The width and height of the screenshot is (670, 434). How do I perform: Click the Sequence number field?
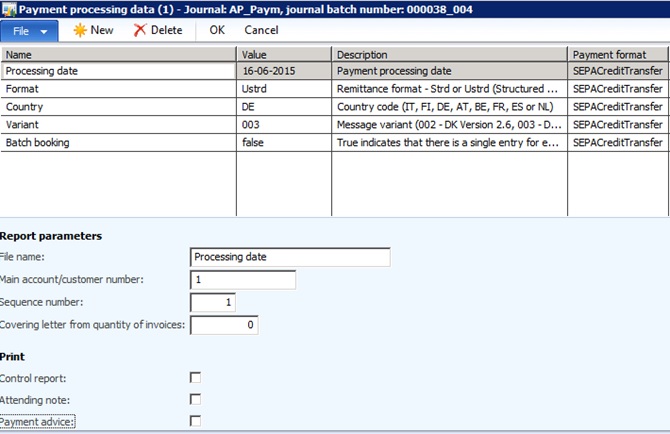pyautogui.click(x=213, y=302)
